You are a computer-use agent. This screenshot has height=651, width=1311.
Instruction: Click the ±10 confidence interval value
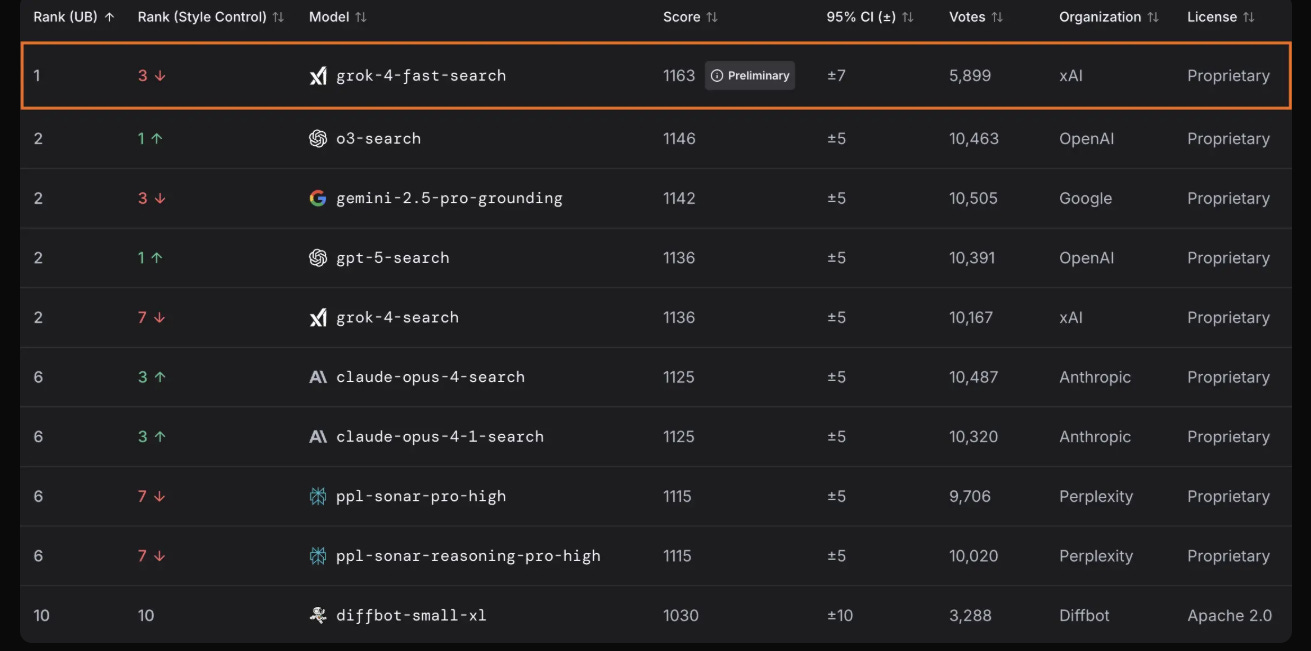[x=840, y=615]
